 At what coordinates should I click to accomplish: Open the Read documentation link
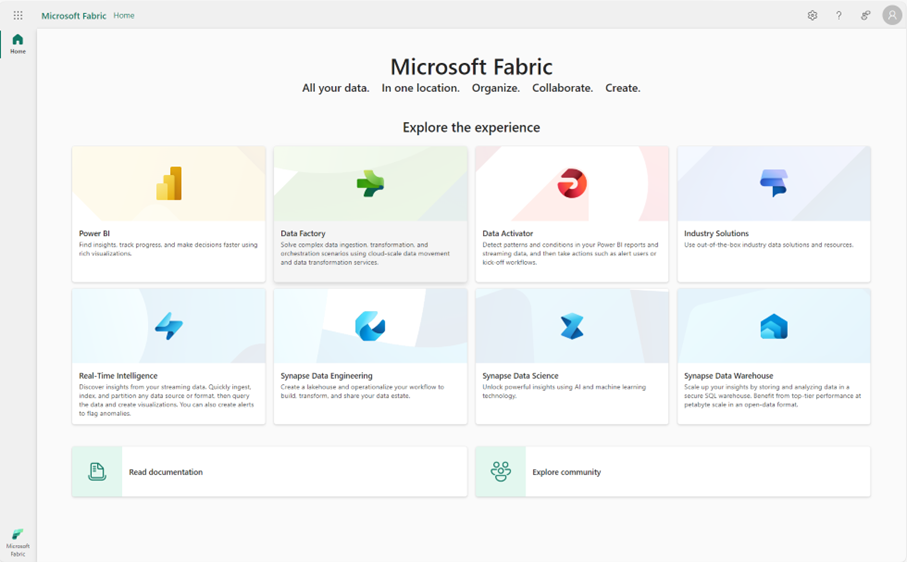pos(166,472)
